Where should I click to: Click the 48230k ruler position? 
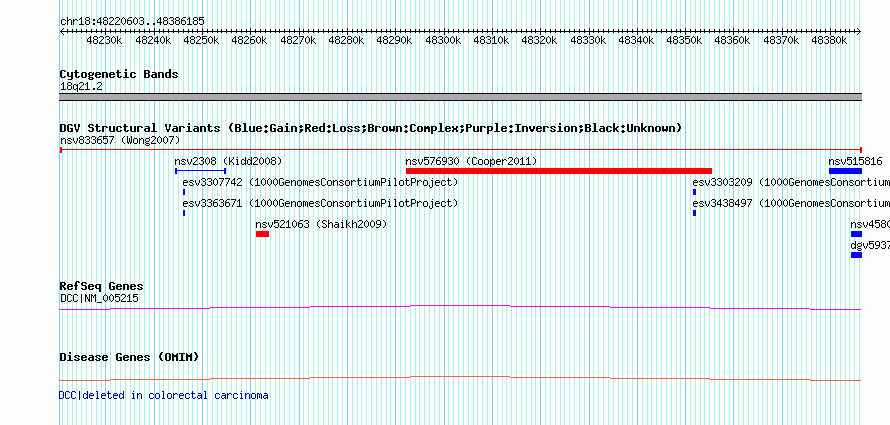(x=104, y=41)
